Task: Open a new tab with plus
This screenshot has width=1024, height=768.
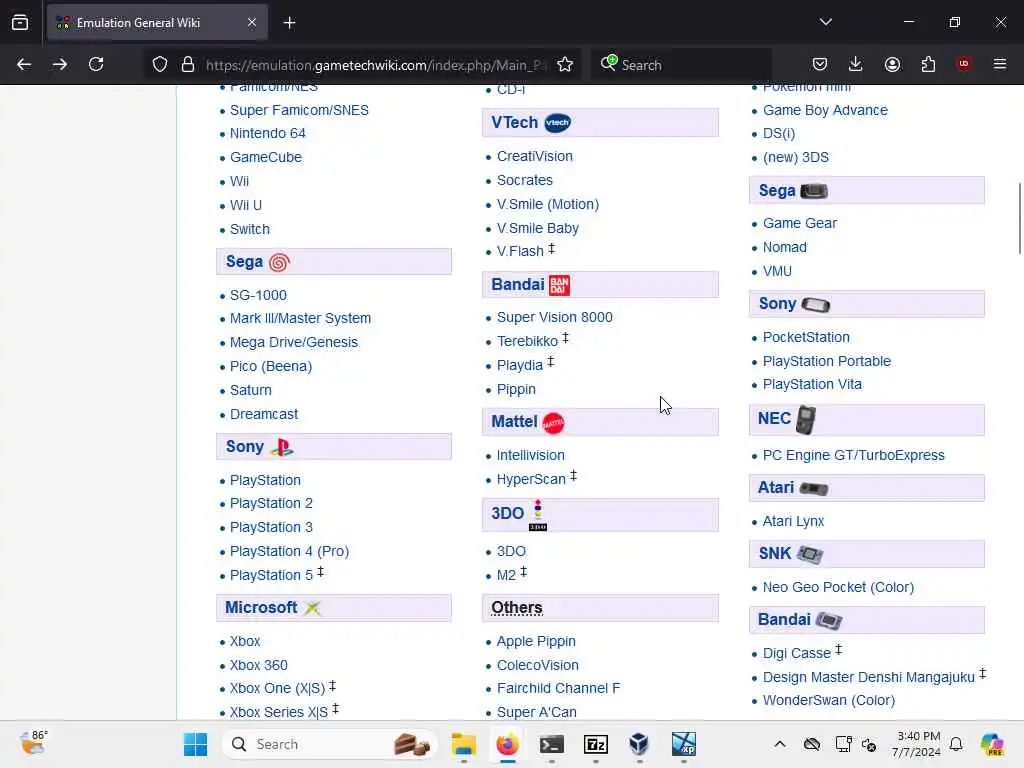Action: coord(289,23)
